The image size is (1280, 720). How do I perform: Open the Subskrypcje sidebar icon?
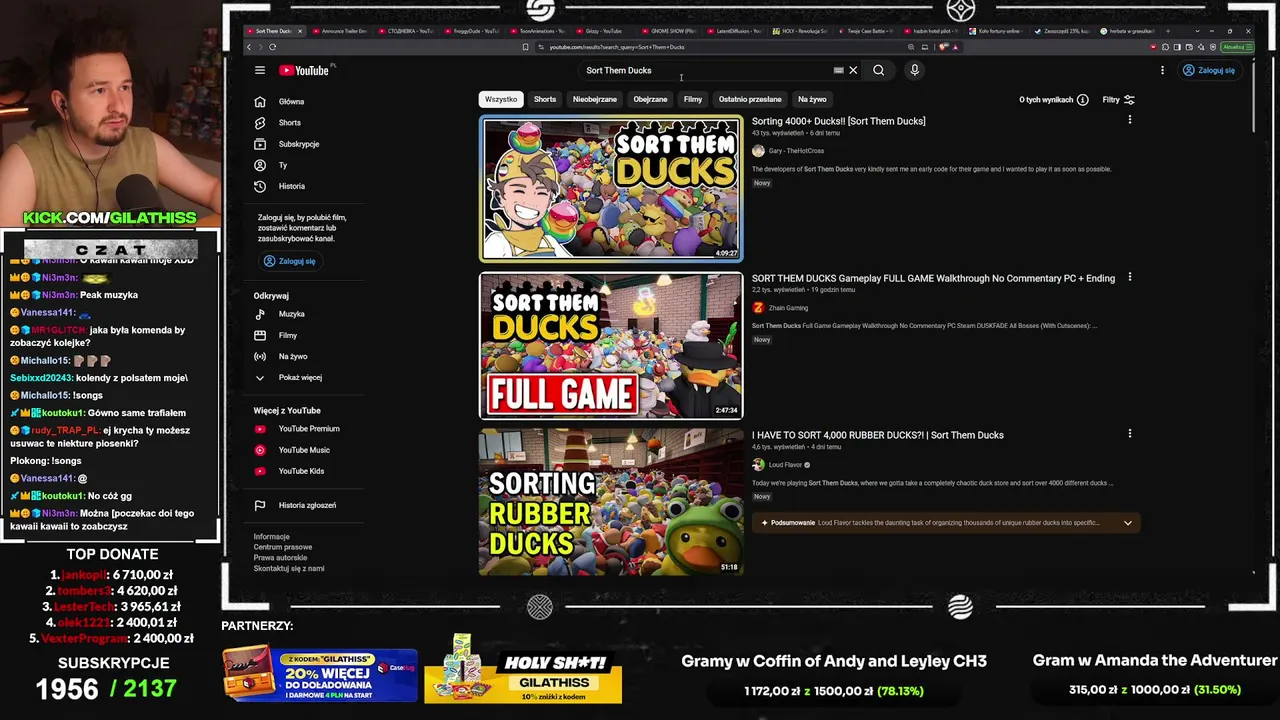260,144
